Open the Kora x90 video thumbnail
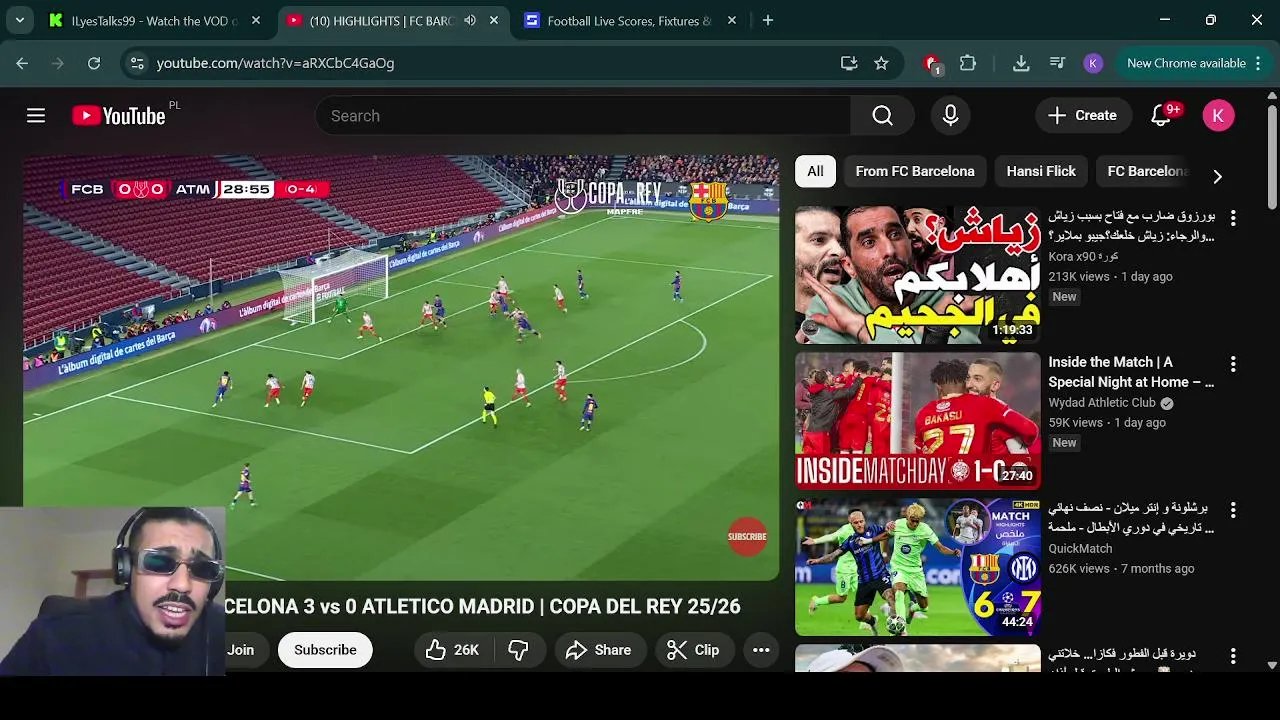The width and height of the screenshot is (1280, 720). (x=918, y=274)
